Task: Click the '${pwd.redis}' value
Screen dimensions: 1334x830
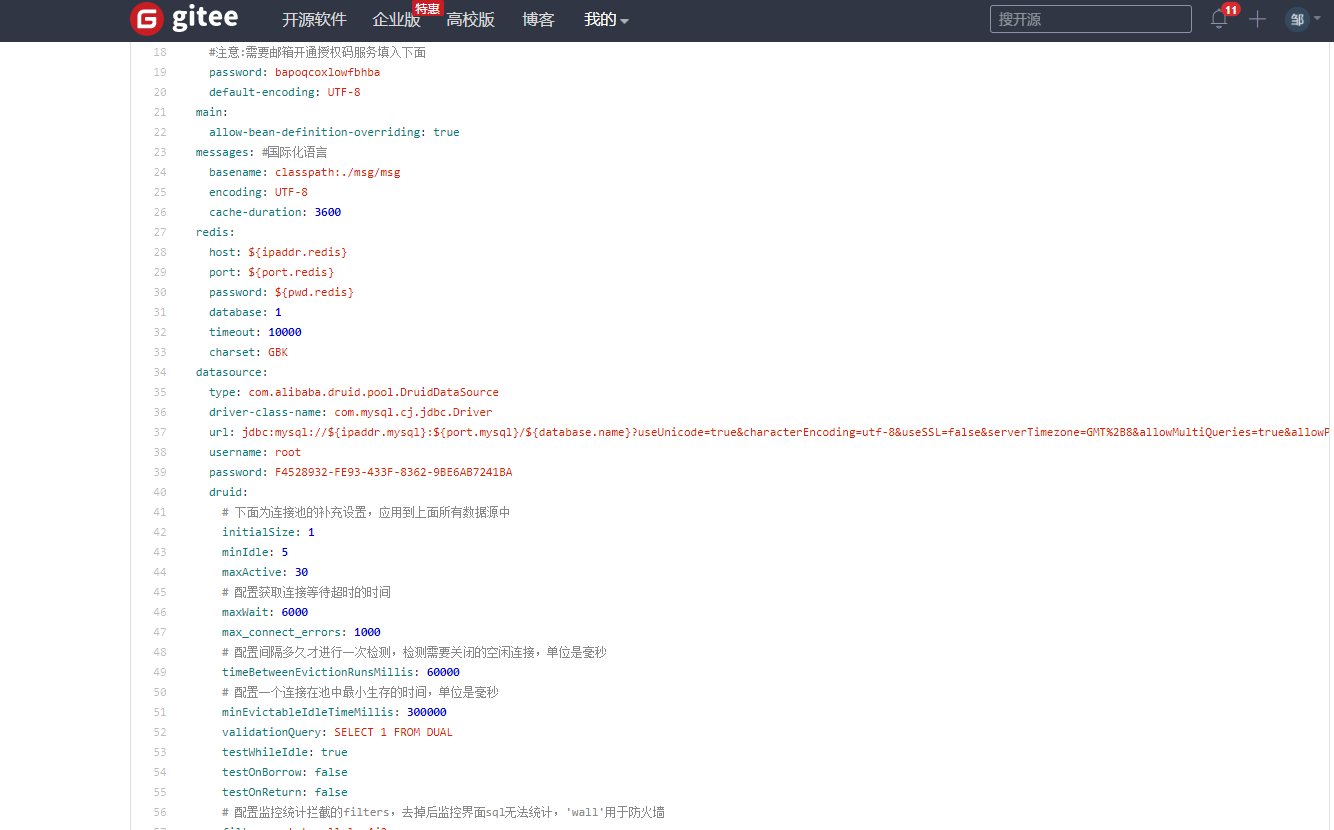Action: (x=314, y=292)
